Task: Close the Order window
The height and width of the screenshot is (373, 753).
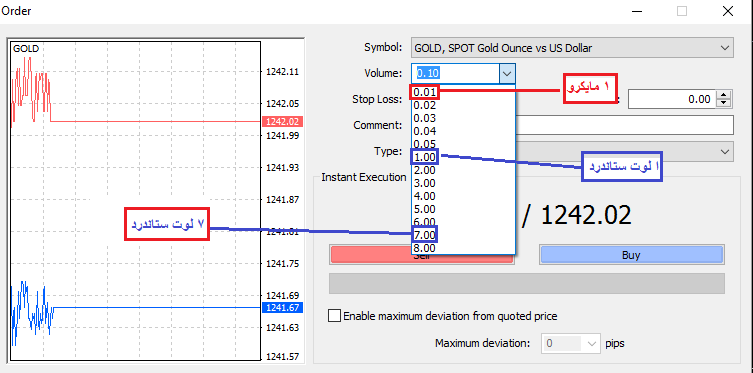Action: [727, 11]
